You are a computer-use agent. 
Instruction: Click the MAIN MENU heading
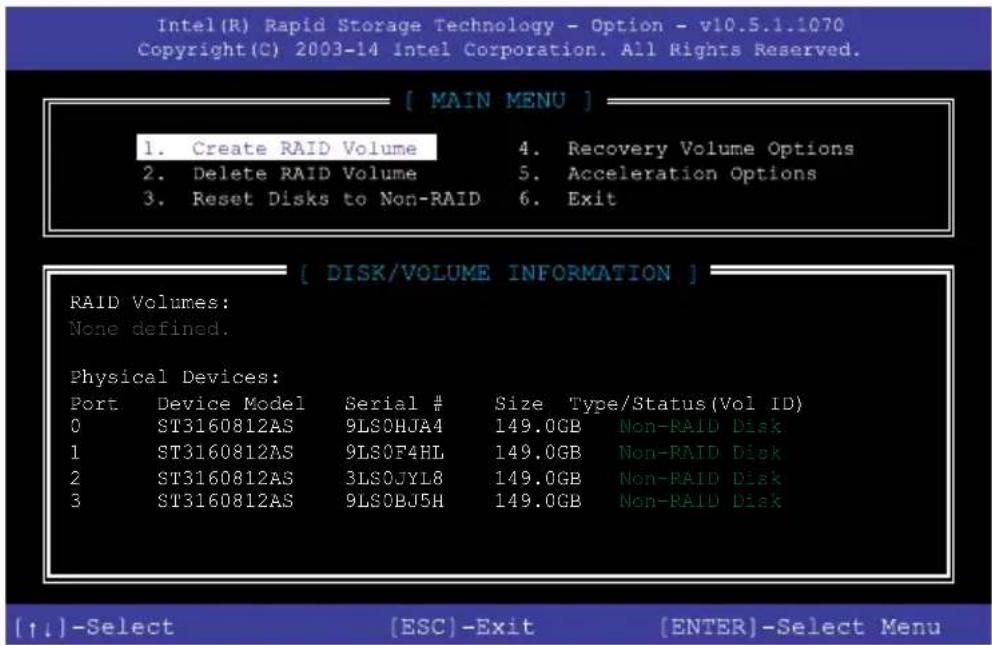click(x=499, y=101)
